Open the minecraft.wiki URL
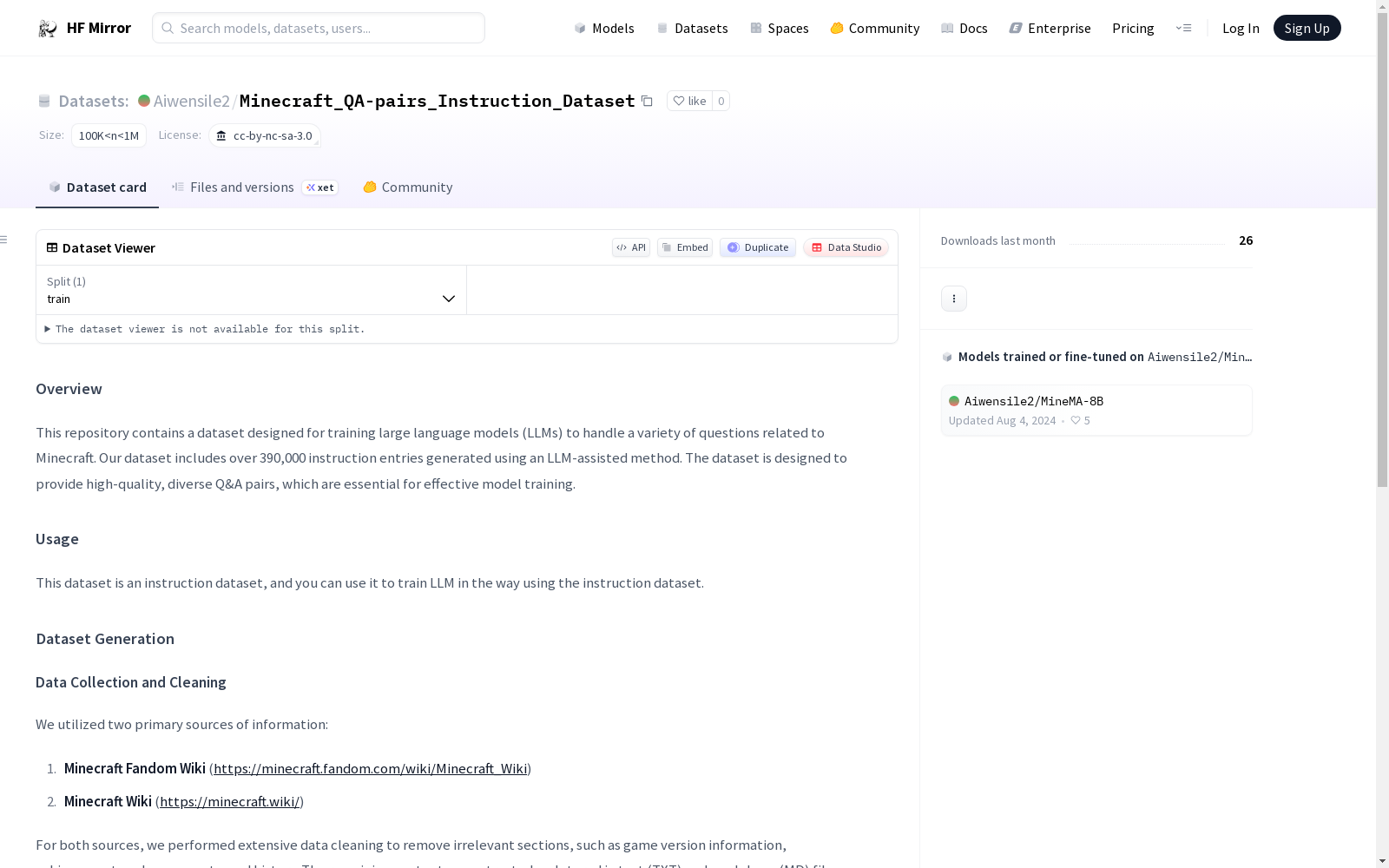This screenshot has height=868, width=1389. point(230,801)
